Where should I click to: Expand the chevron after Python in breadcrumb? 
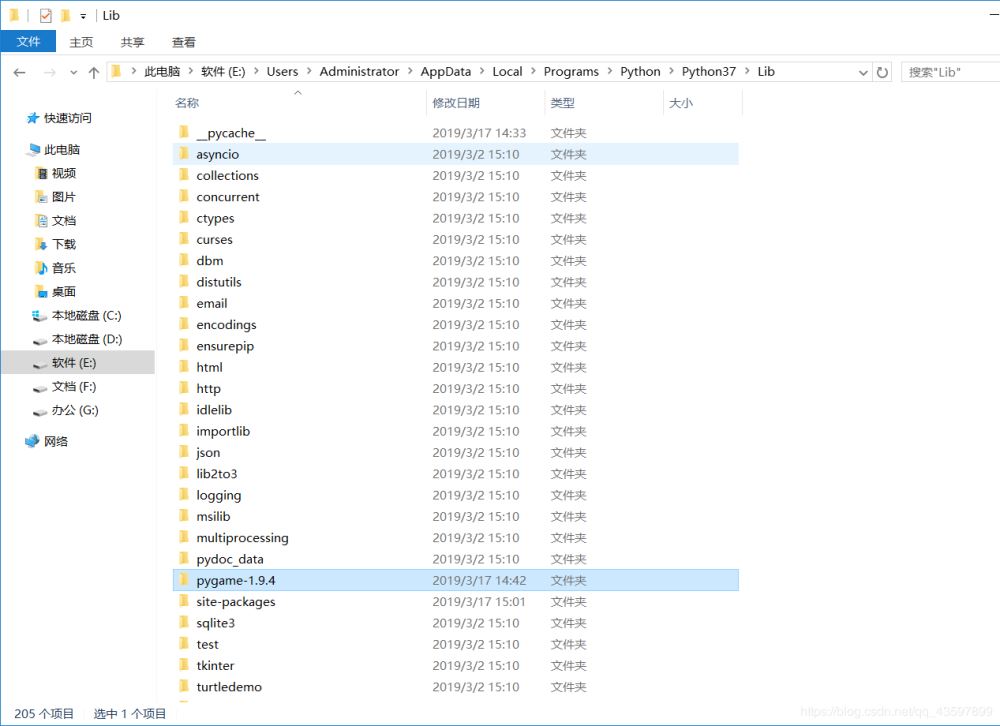coord(671,71)
